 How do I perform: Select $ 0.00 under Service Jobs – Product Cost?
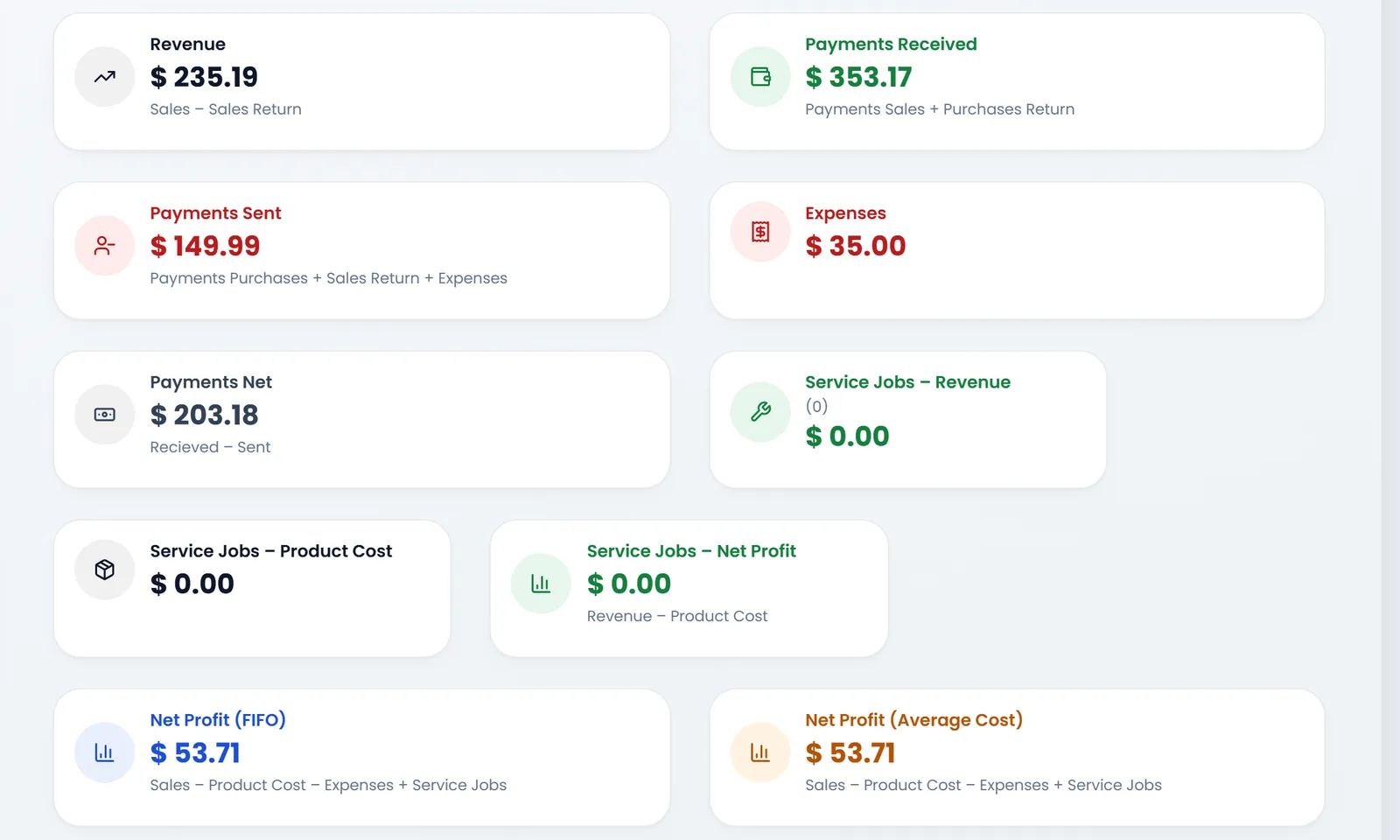coord(192,584)
